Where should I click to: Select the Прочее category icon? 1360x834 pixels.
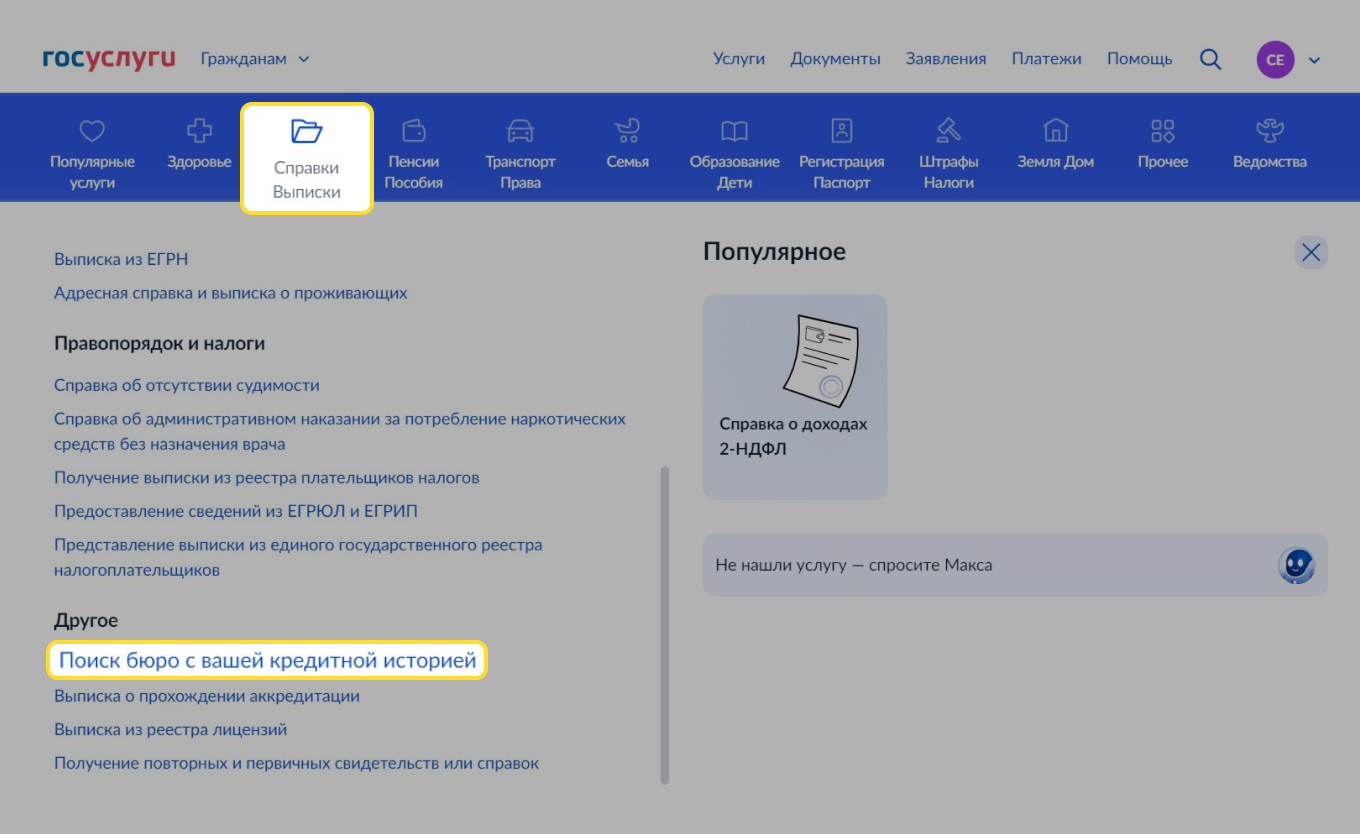click(x=1162, y=128)
